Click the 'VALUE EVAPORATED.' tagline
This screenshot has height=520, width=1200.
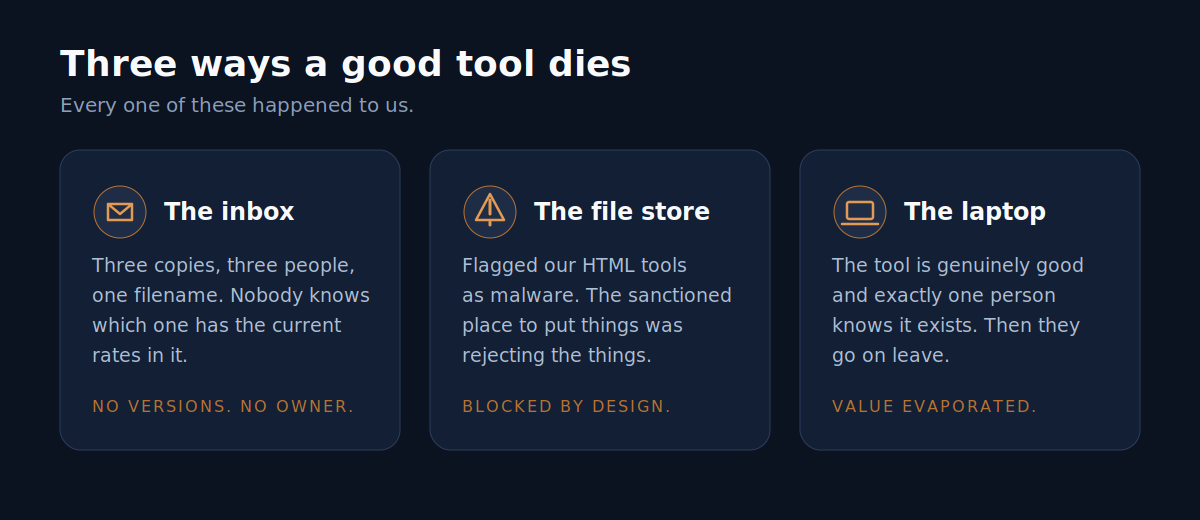[x=934, y=407]
